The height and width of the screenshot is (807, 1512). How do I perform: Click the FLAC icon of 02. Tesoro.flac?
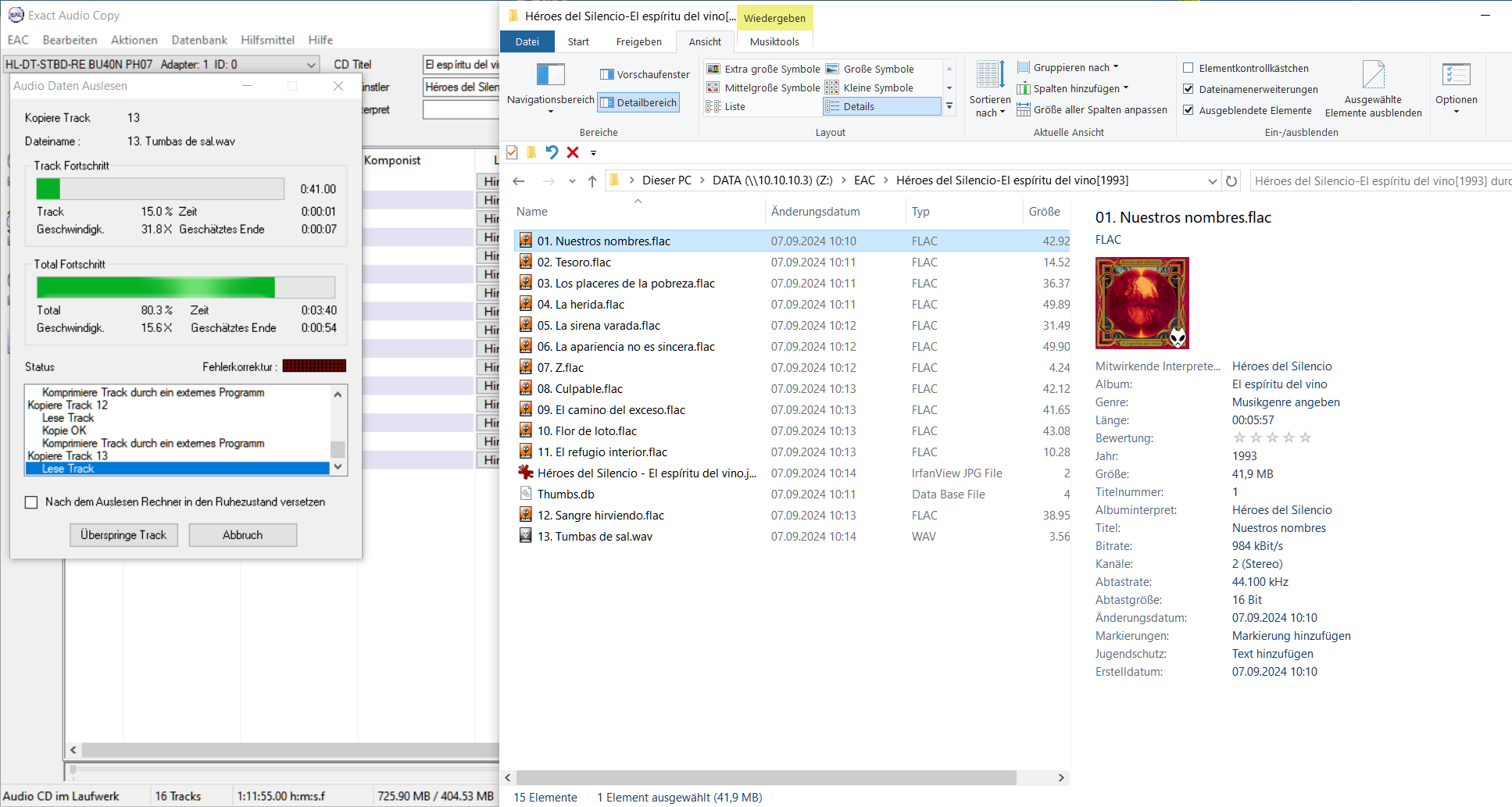pos(526,262)
